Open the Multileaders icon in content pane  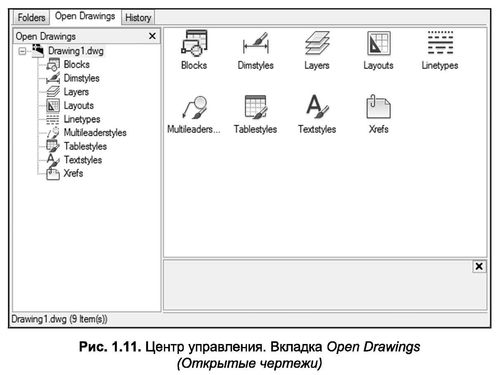(x=194, y=107)
